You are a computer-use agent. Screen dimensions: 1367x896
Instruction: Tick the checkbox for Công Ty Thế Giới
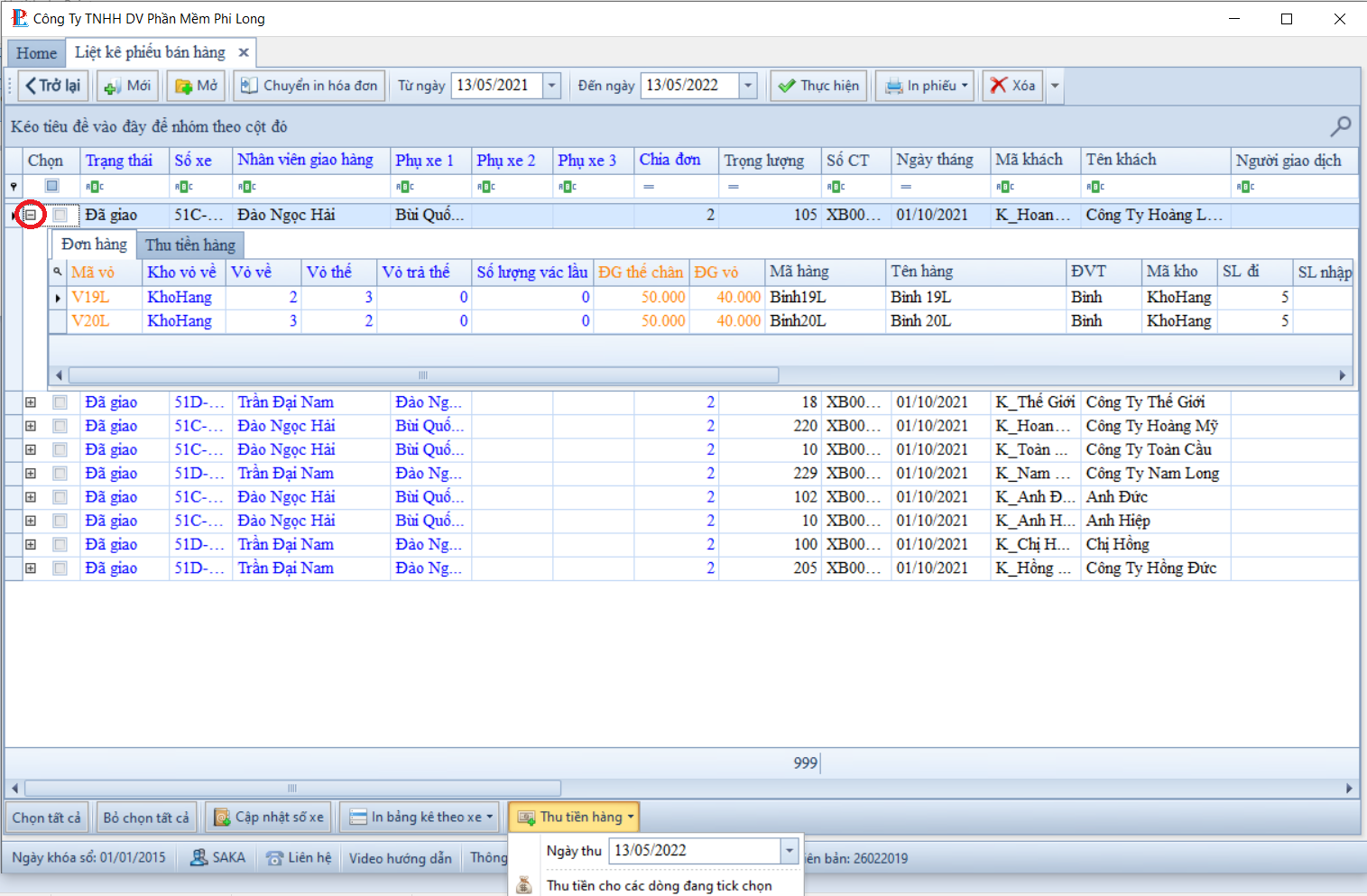60,402
